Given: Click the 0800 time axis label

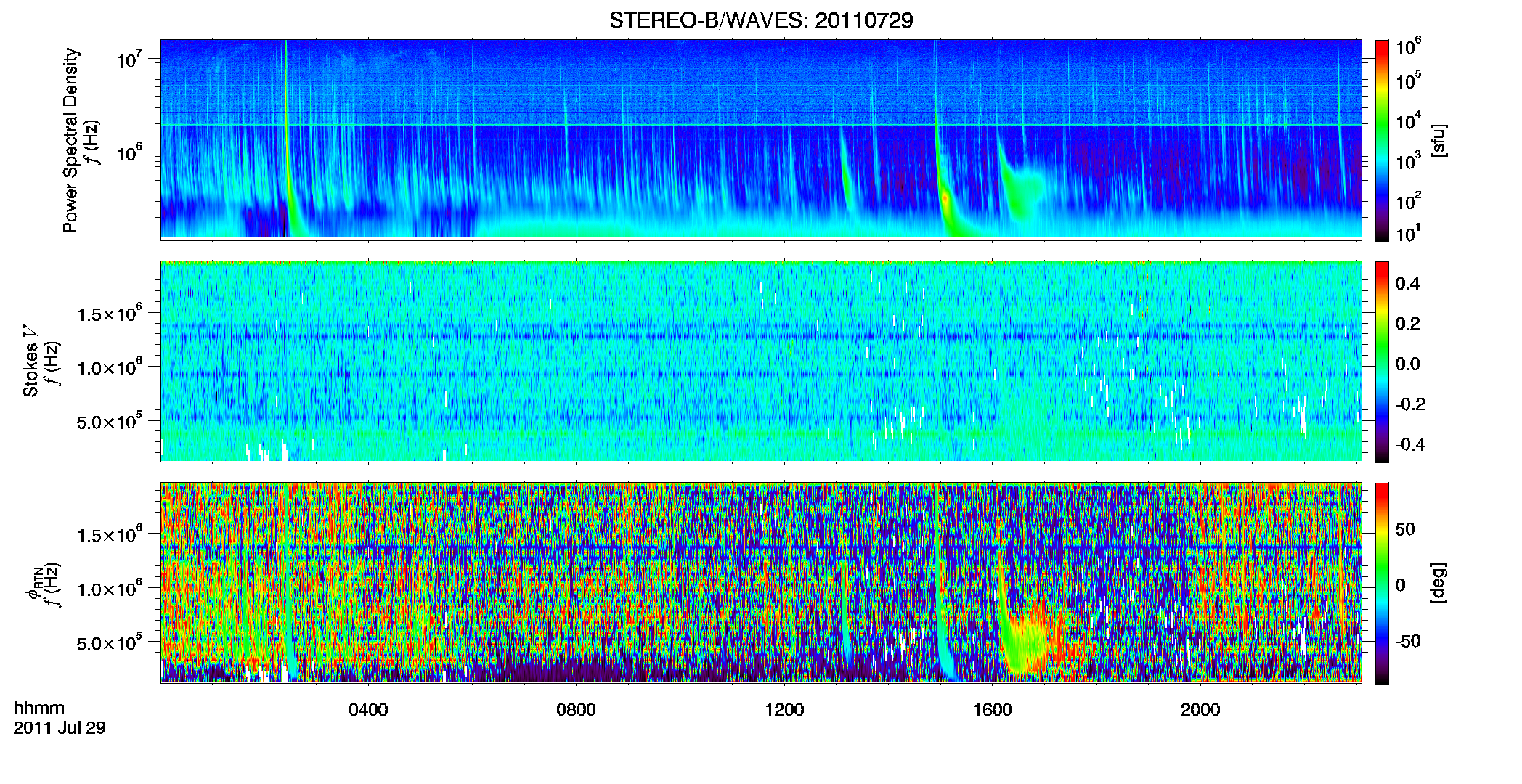Looking at the screenshot, I should 576,710.
